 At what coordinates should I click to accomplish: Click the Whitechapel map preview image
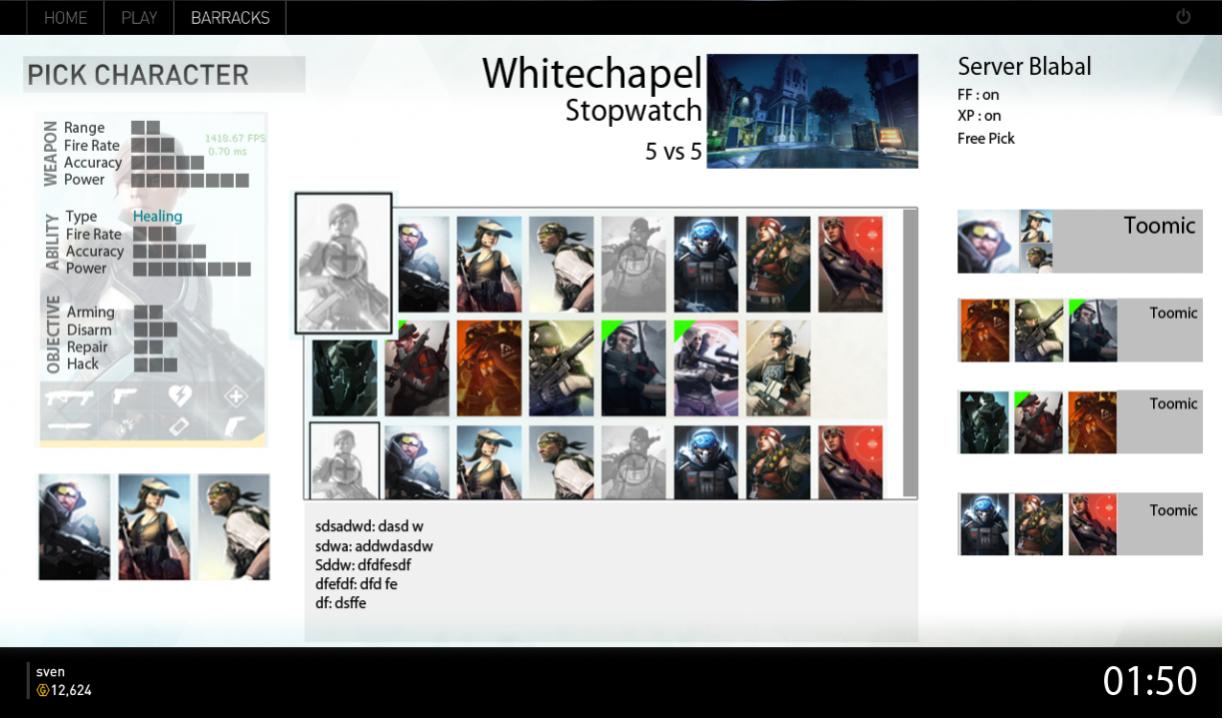click(812, 111)
